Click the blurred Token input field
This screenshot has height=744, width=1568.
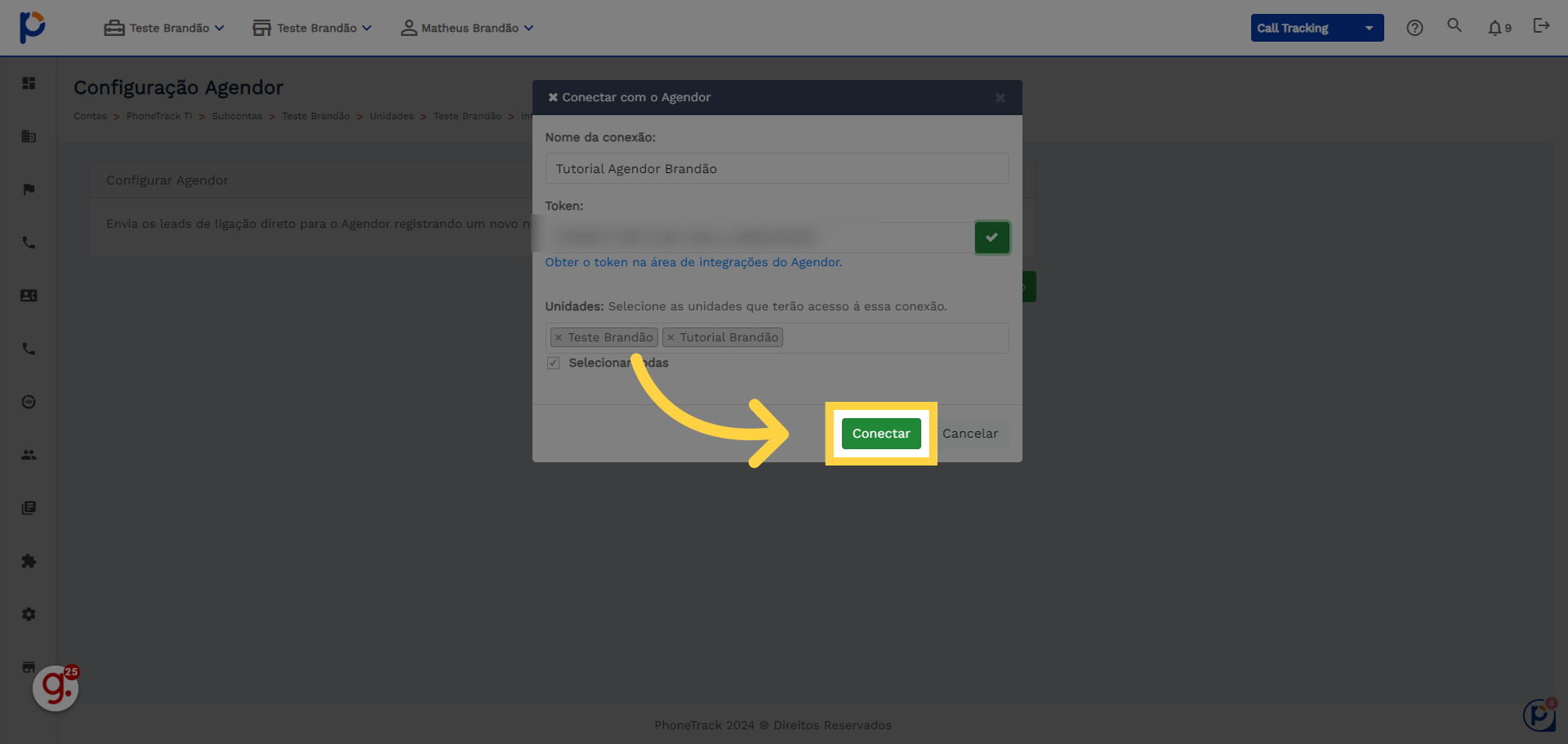coord(759,238)
